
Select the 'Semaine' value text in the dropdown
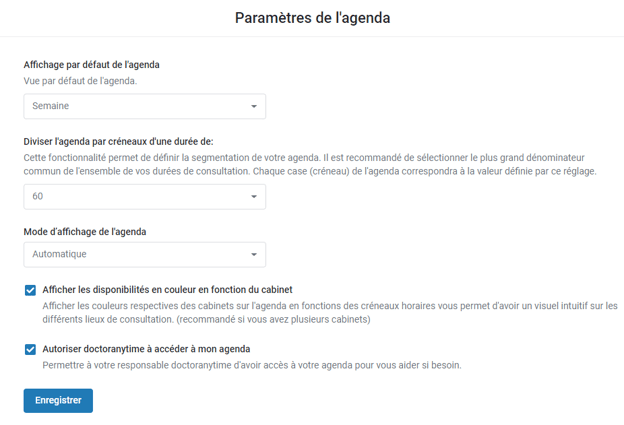click(x=51, y=106)
